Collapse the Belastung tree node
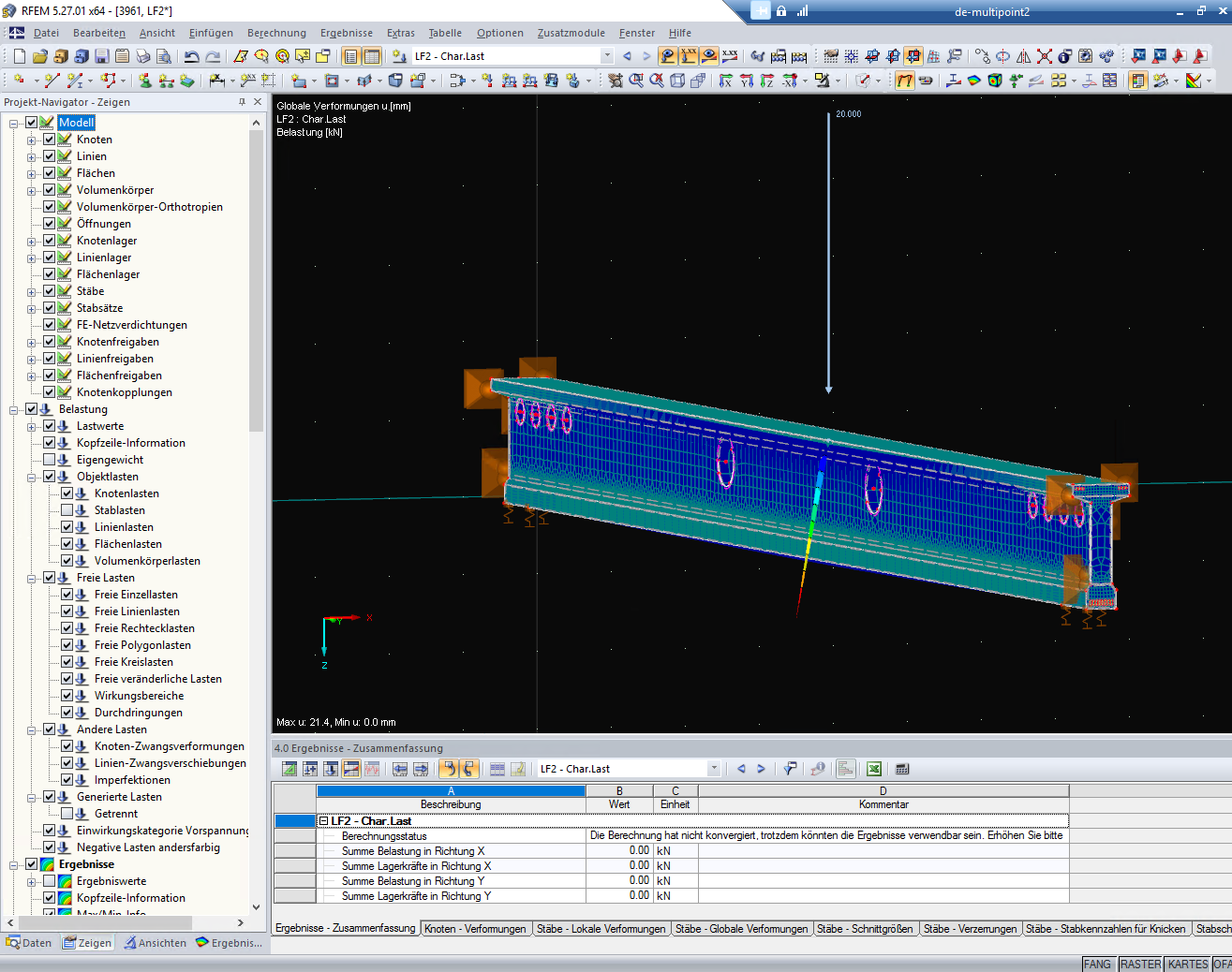 [x=14, y=409]
